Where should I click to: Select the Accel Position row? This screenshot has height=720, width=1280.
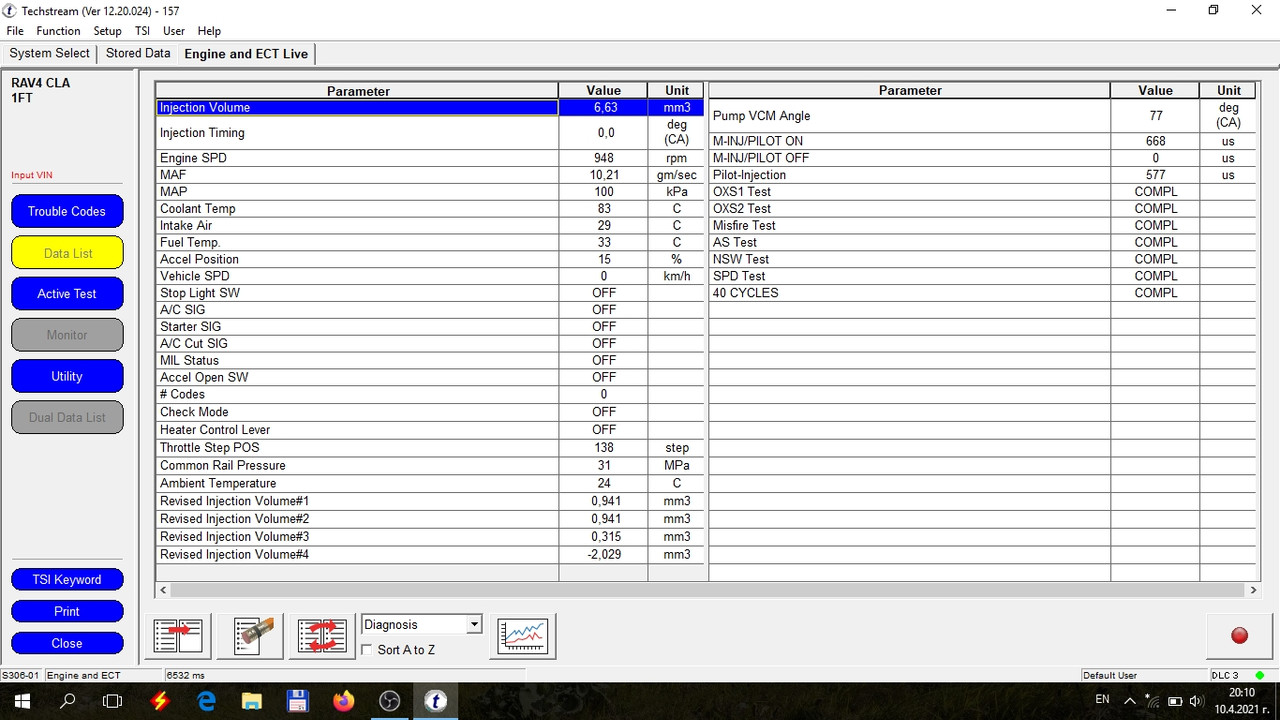pyautogui.click(x=430, y=259)
